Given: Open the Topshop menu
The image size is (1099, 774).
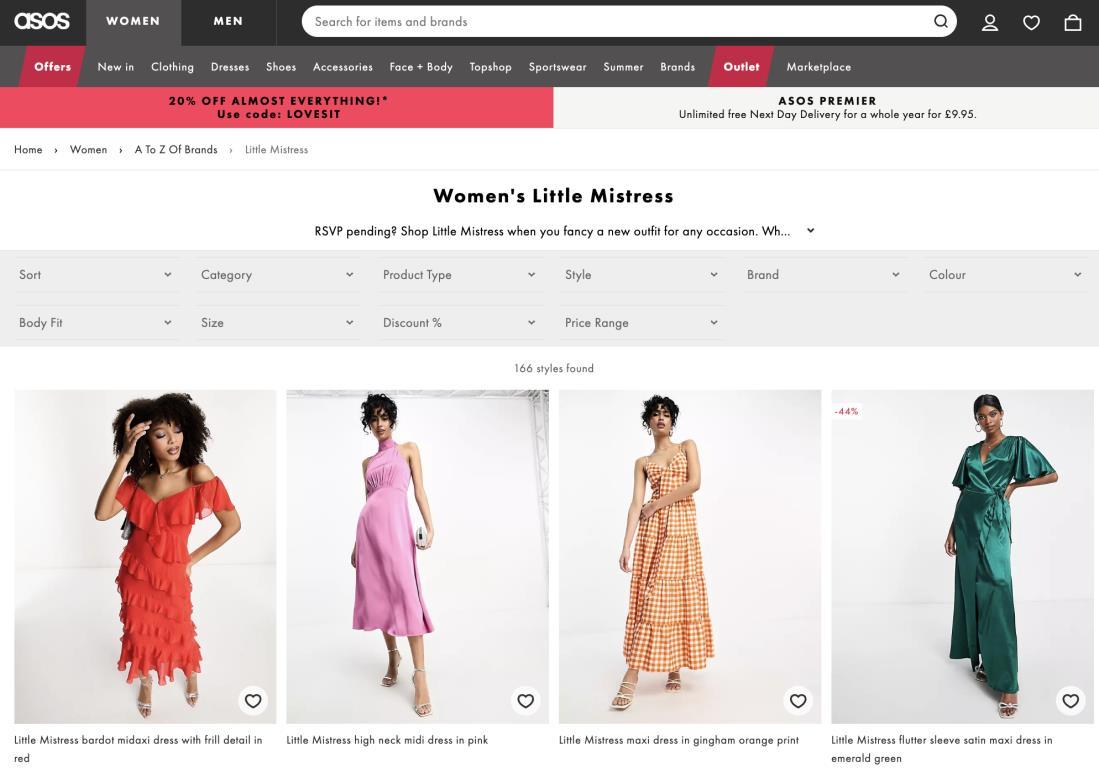Looking at the screenshot, I should point(491,67).
